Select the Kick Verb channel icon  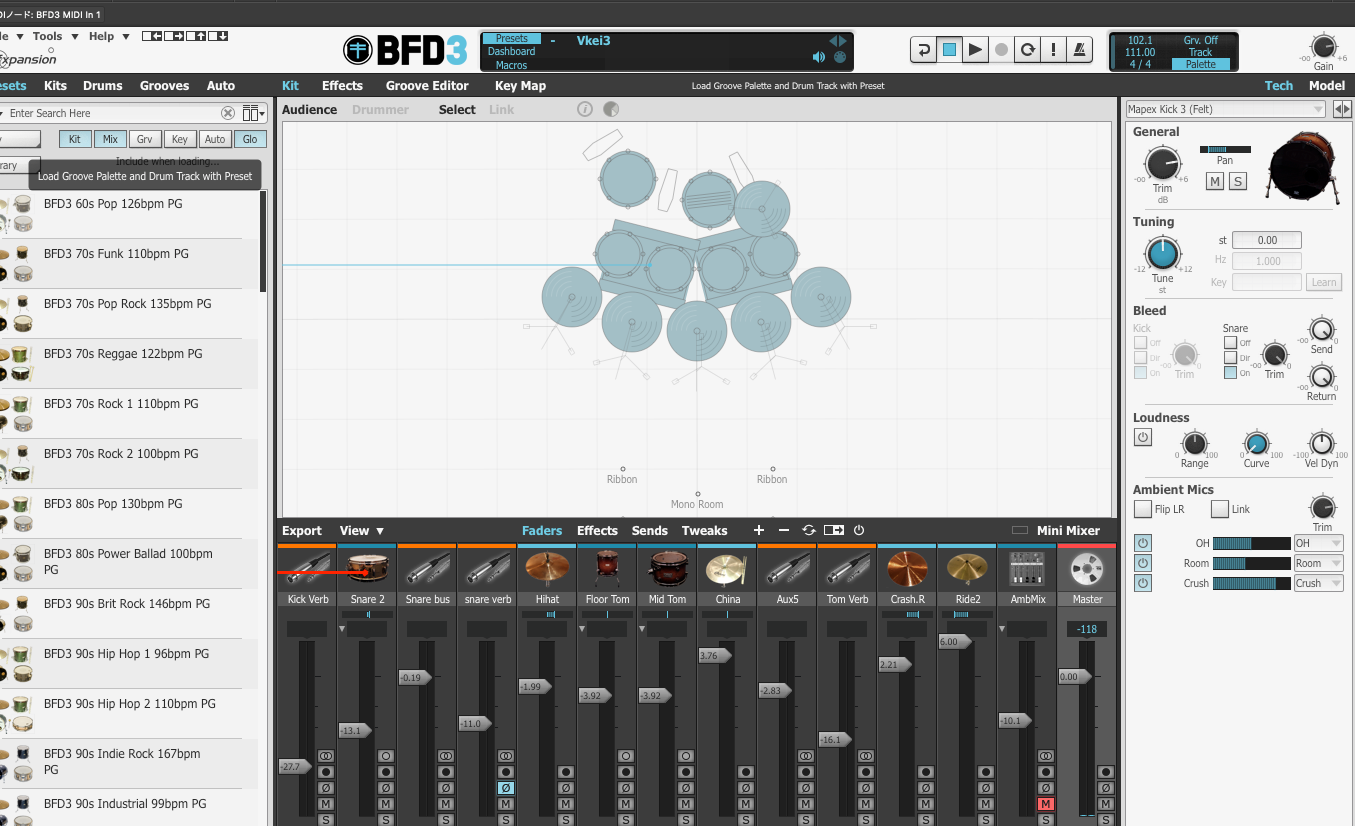point(307,569)
